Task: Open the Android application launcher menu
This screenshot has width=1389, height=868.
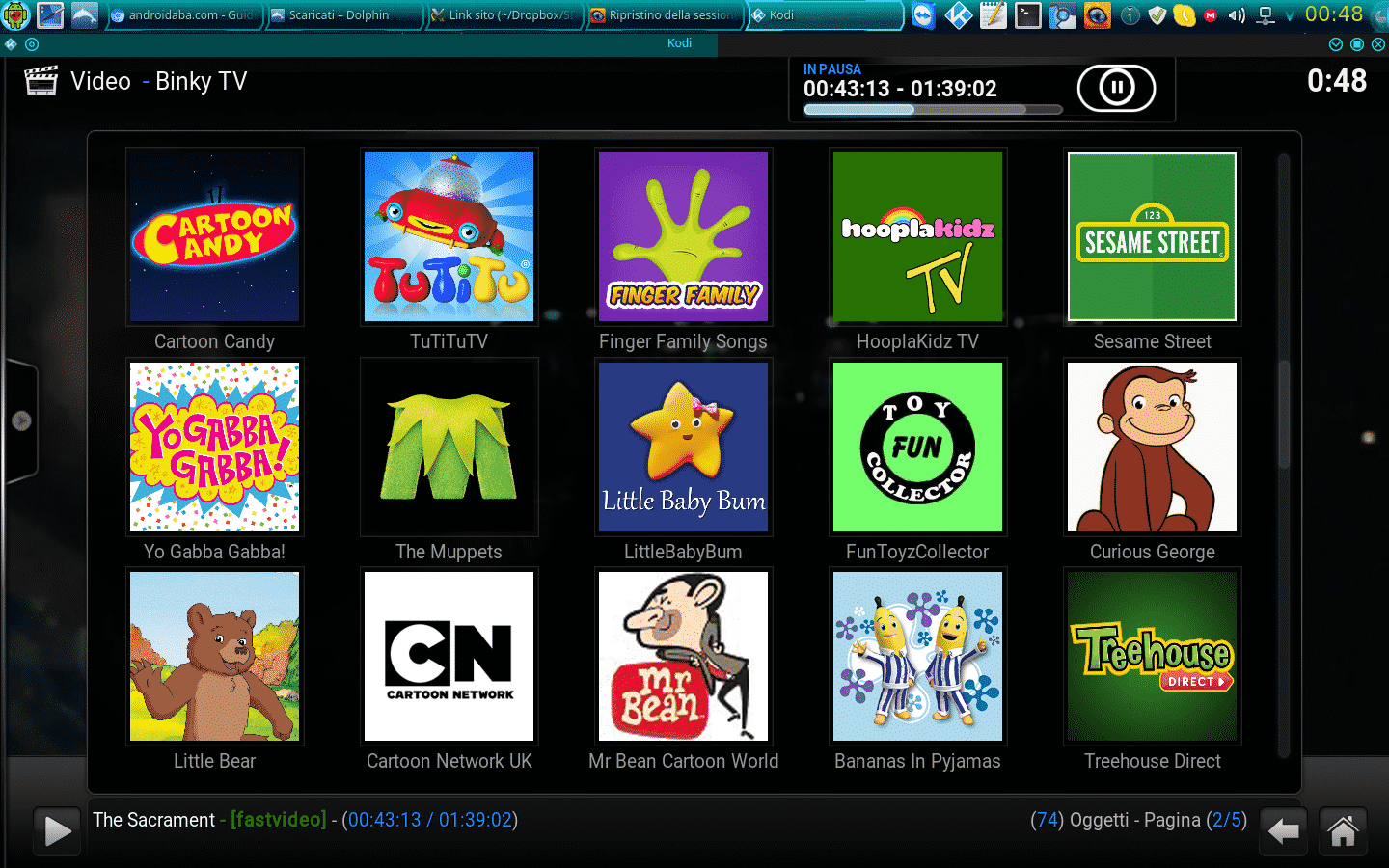Action: coord(16,15)
